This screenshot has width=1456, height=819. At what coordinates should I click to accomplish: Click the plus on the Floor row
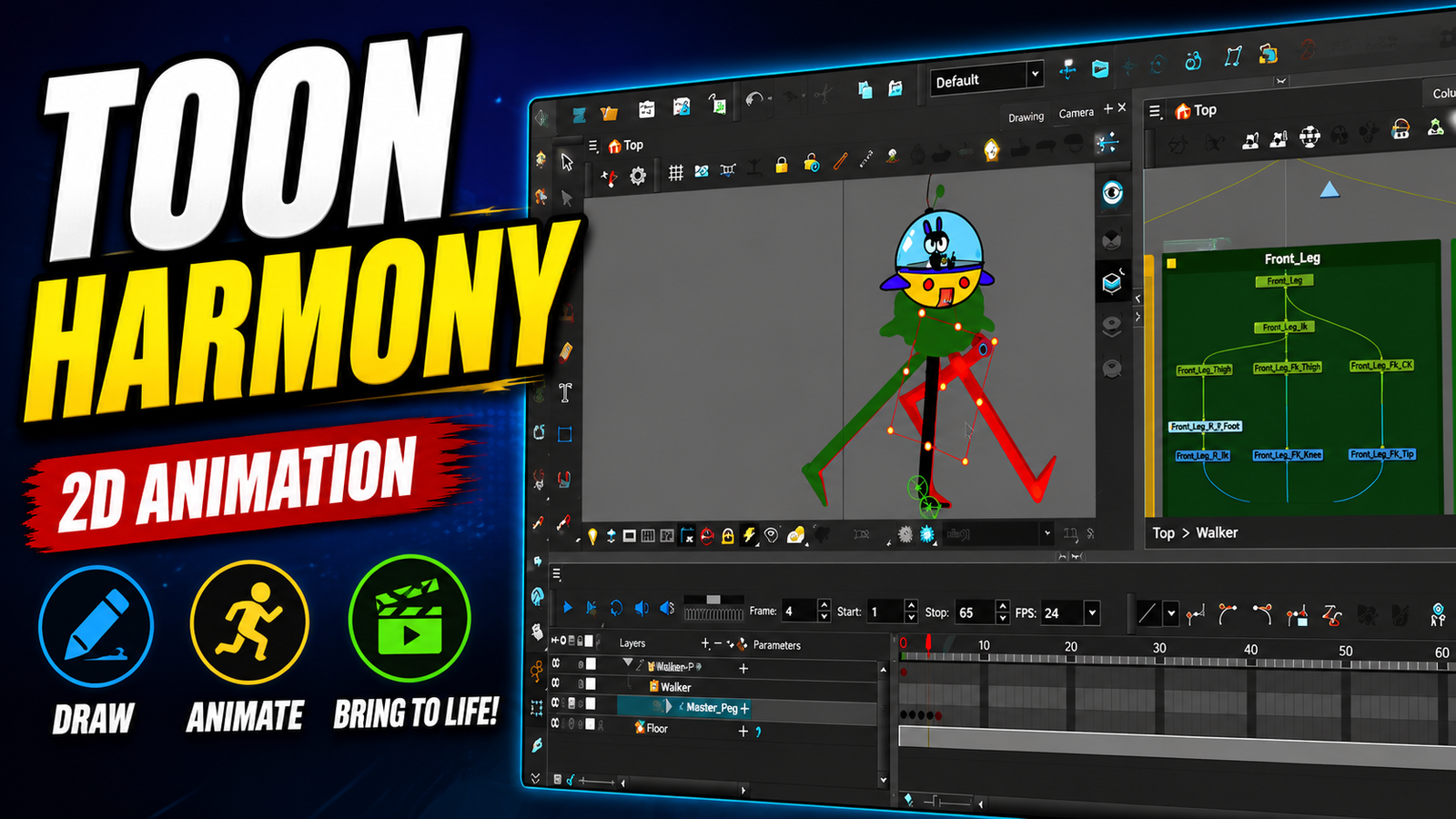coord(743,731)
